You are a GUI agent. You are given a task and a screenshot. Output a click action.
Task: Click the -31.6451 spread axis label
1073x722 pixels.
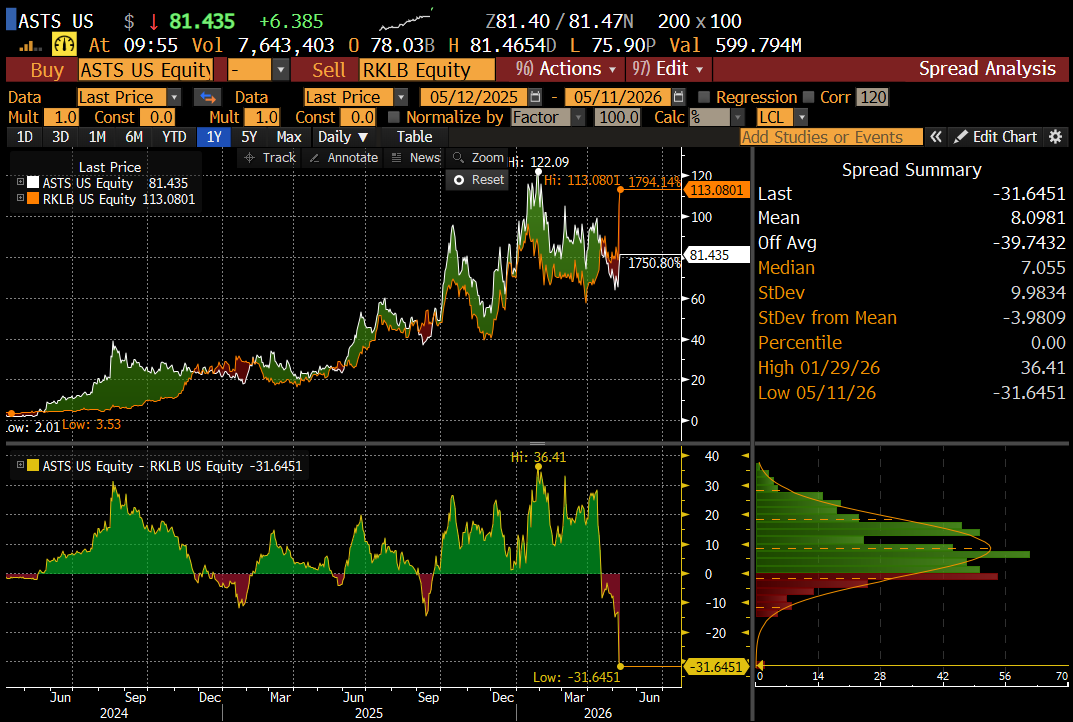click(716, 667)
